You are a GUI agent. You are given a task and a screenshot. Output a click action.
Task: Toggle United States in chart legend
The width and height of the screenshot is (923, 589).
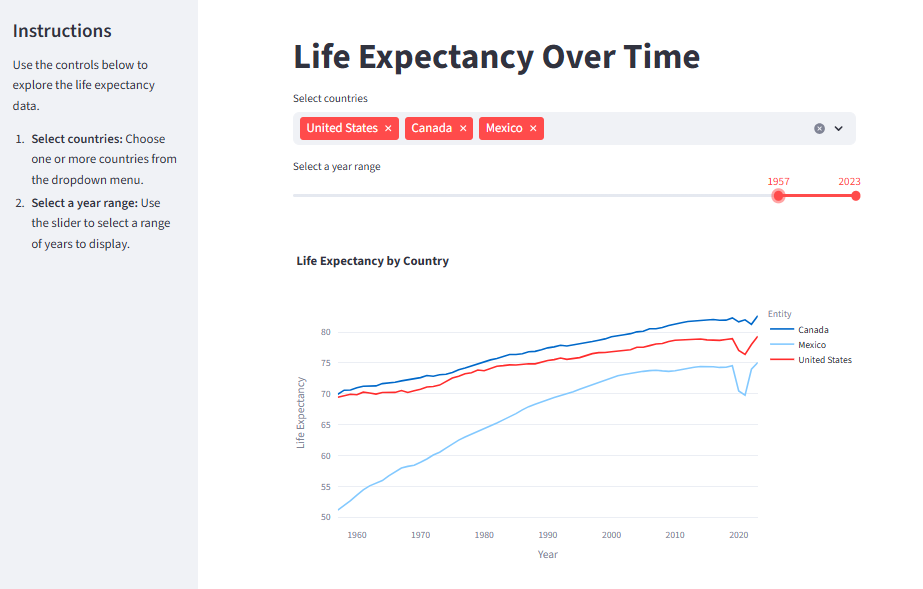click(x=825, y=360)
